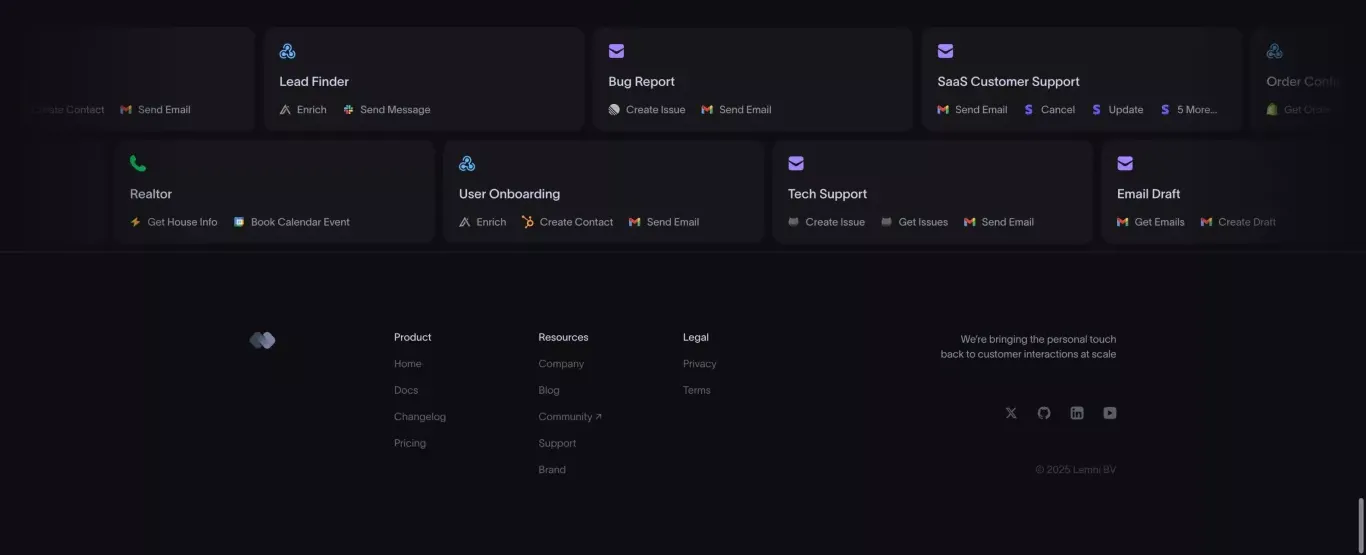Click the '© 2025 Lemni BV' copyright text
This screenshot has width=1366, height=555.
click(1075, 470)
